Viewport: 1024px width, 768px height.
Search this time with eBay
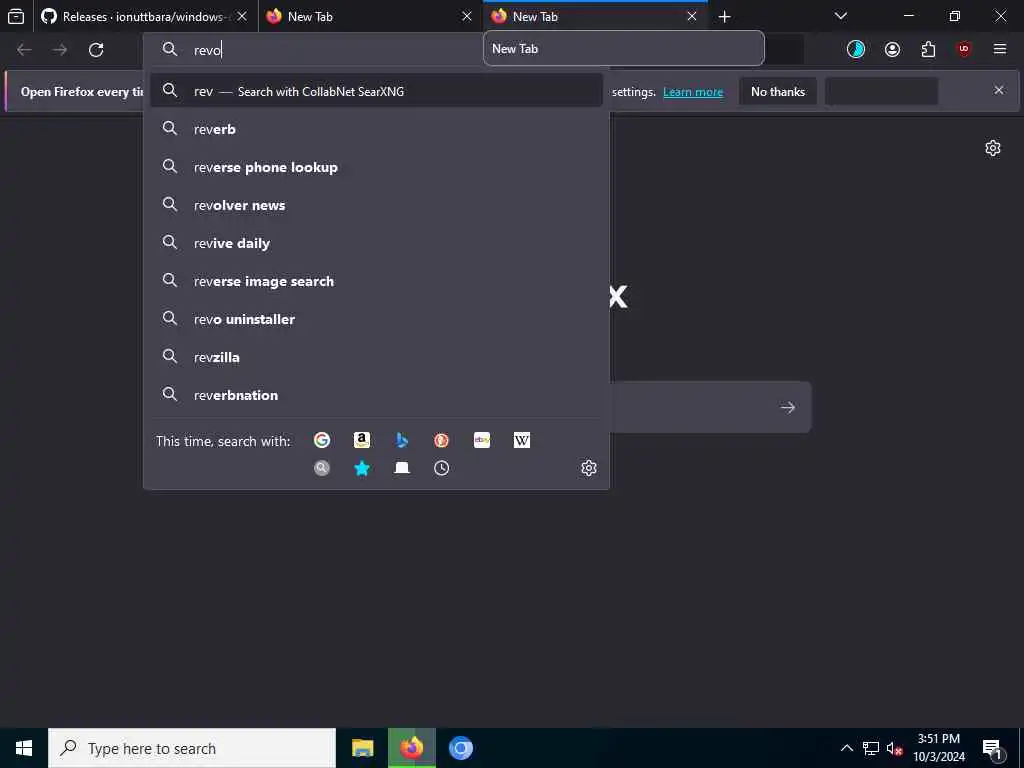pyautogui.click(x=482, y=440)
